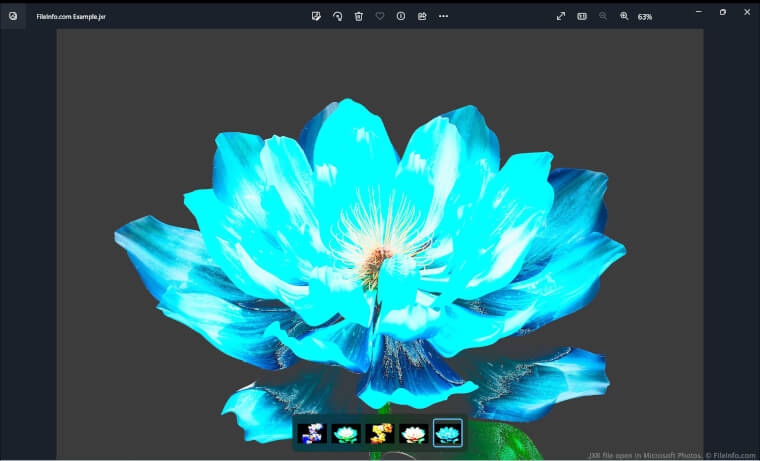
Task: Maximize the Photos window
Action: [723, 12]
